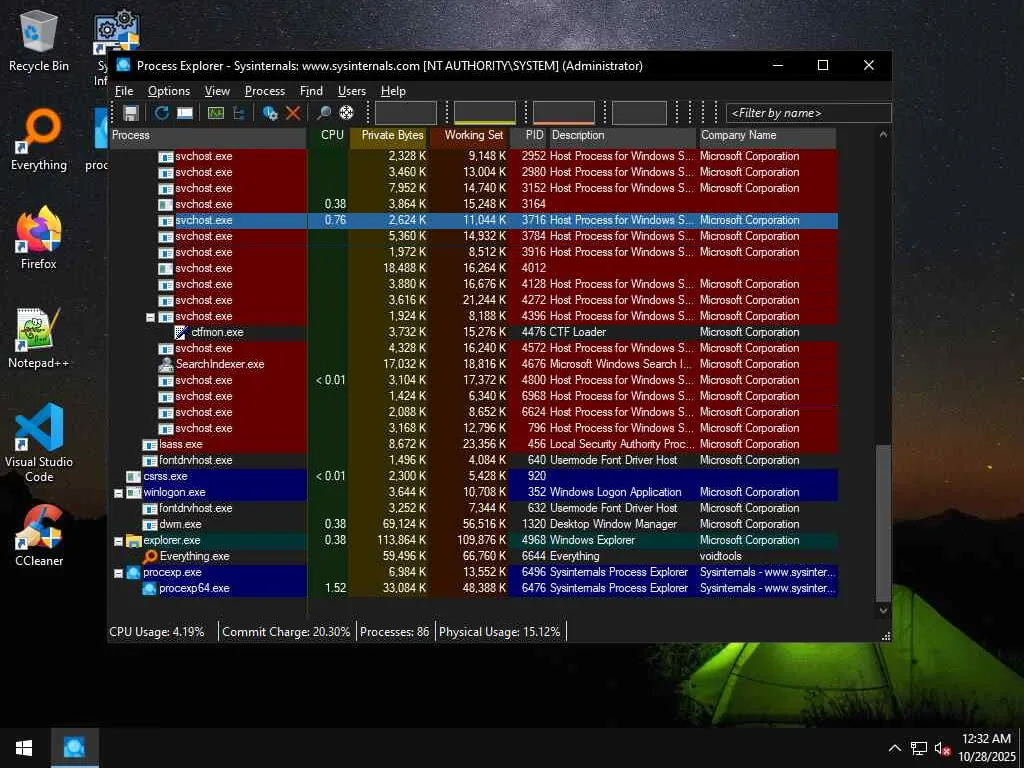This screenshot has height=768, width=1024.
Task: Collapse the procexp.exe tree node
Action: click(118, 573)
